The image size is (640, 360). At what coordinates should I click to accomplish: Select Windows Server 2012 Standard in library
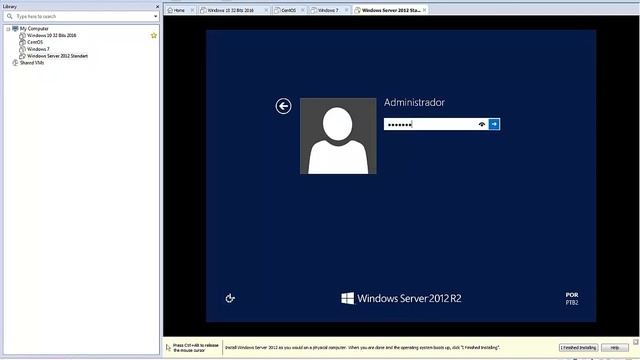pyautogui.click(x=57, y=56)
